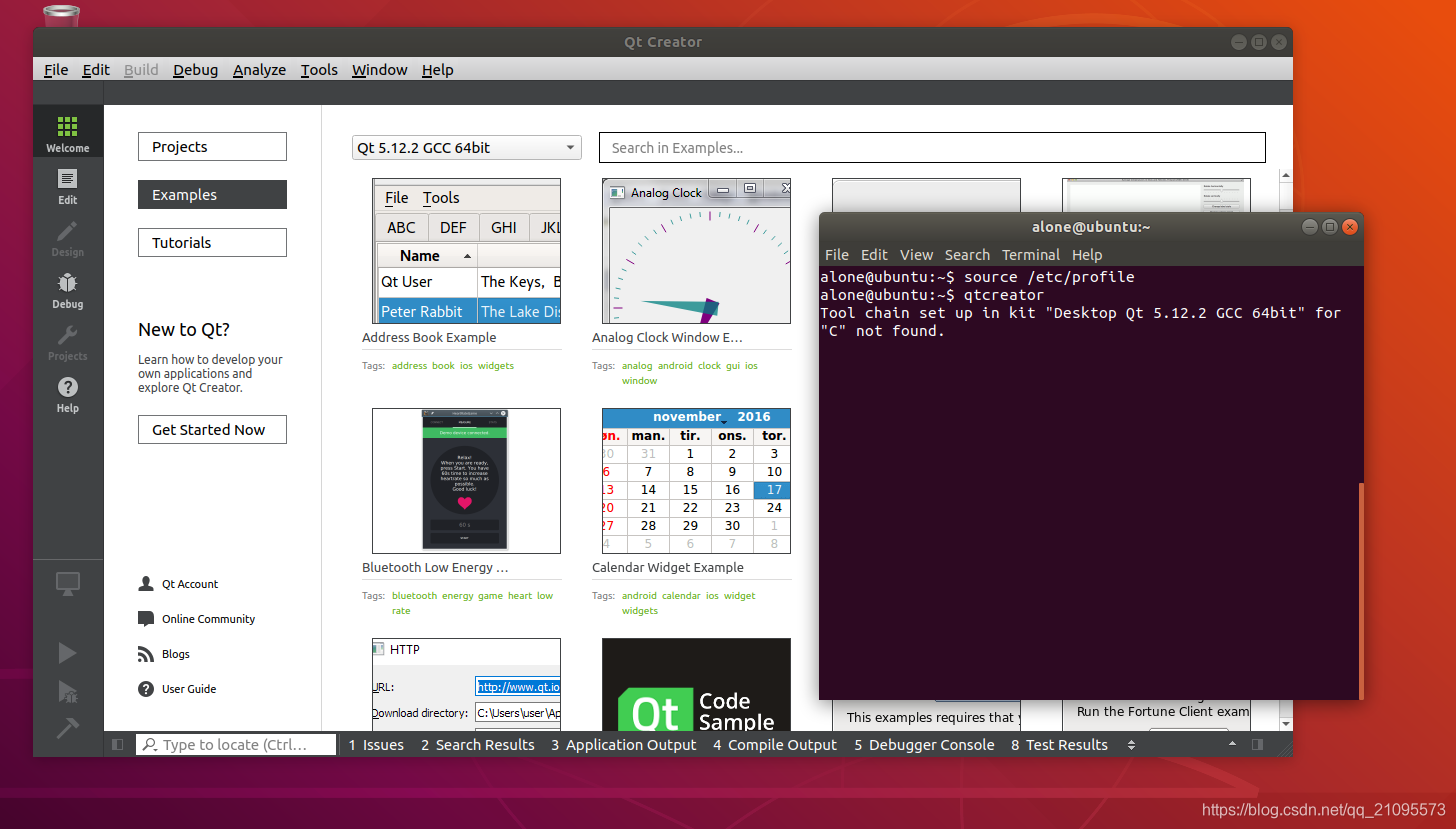The image size is (1456, 829).
Task: Click the Get Started Now button
Action: (x=212, y=429)
